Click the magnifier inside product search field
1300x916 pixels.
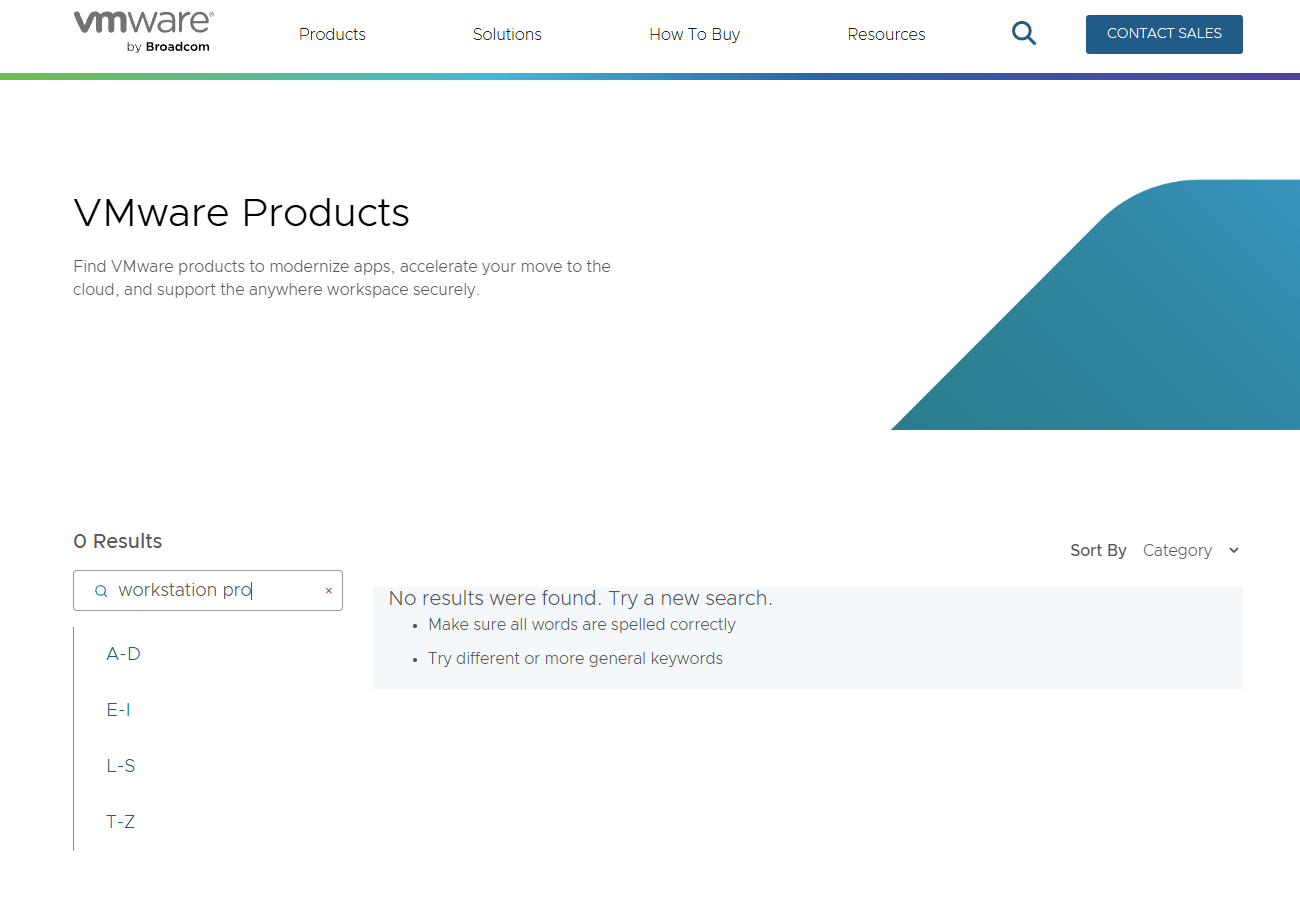[101, 591]
